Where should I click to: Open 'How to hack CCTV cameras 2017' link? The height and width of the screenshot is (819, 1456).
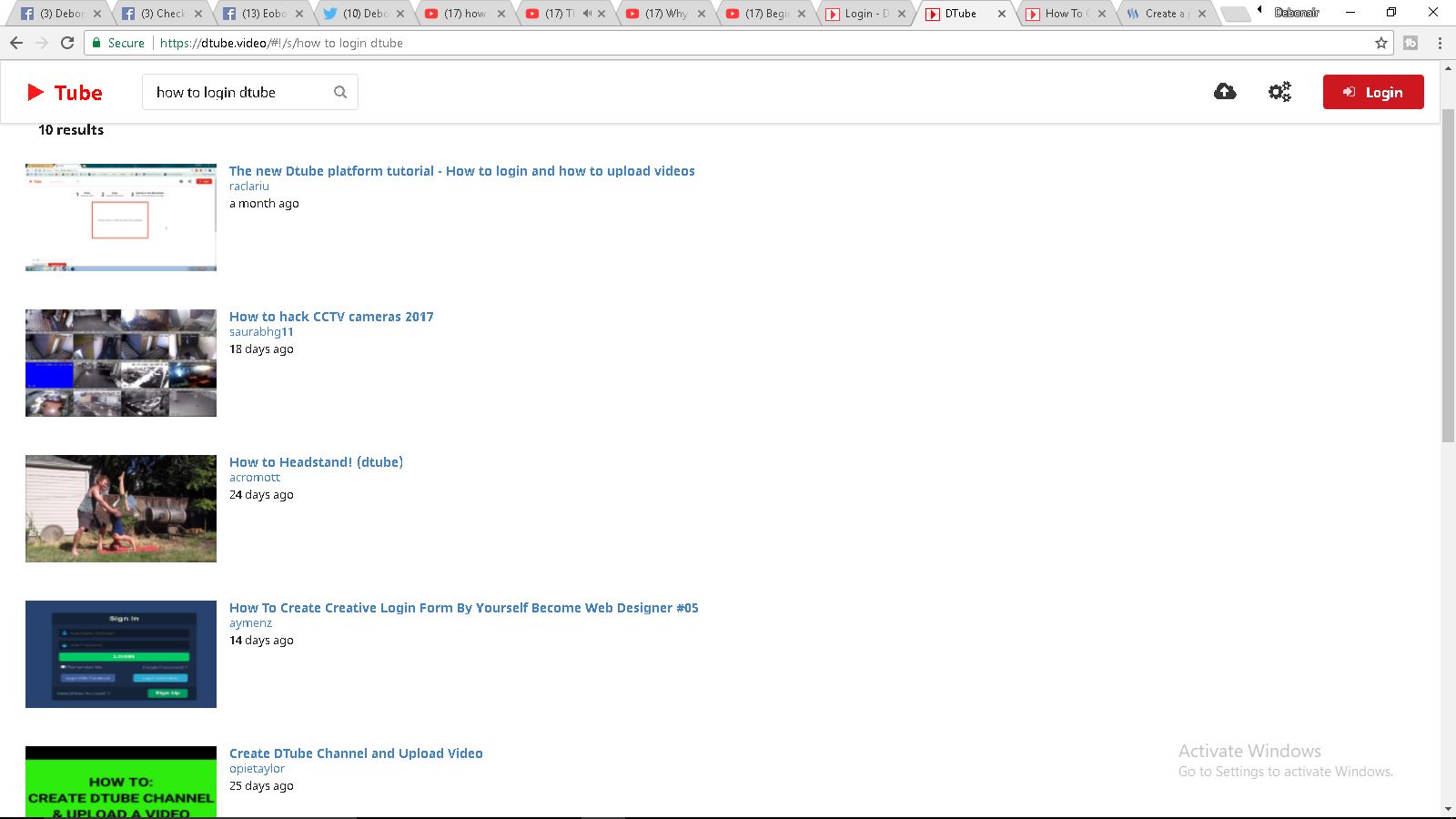pos(331,317)
